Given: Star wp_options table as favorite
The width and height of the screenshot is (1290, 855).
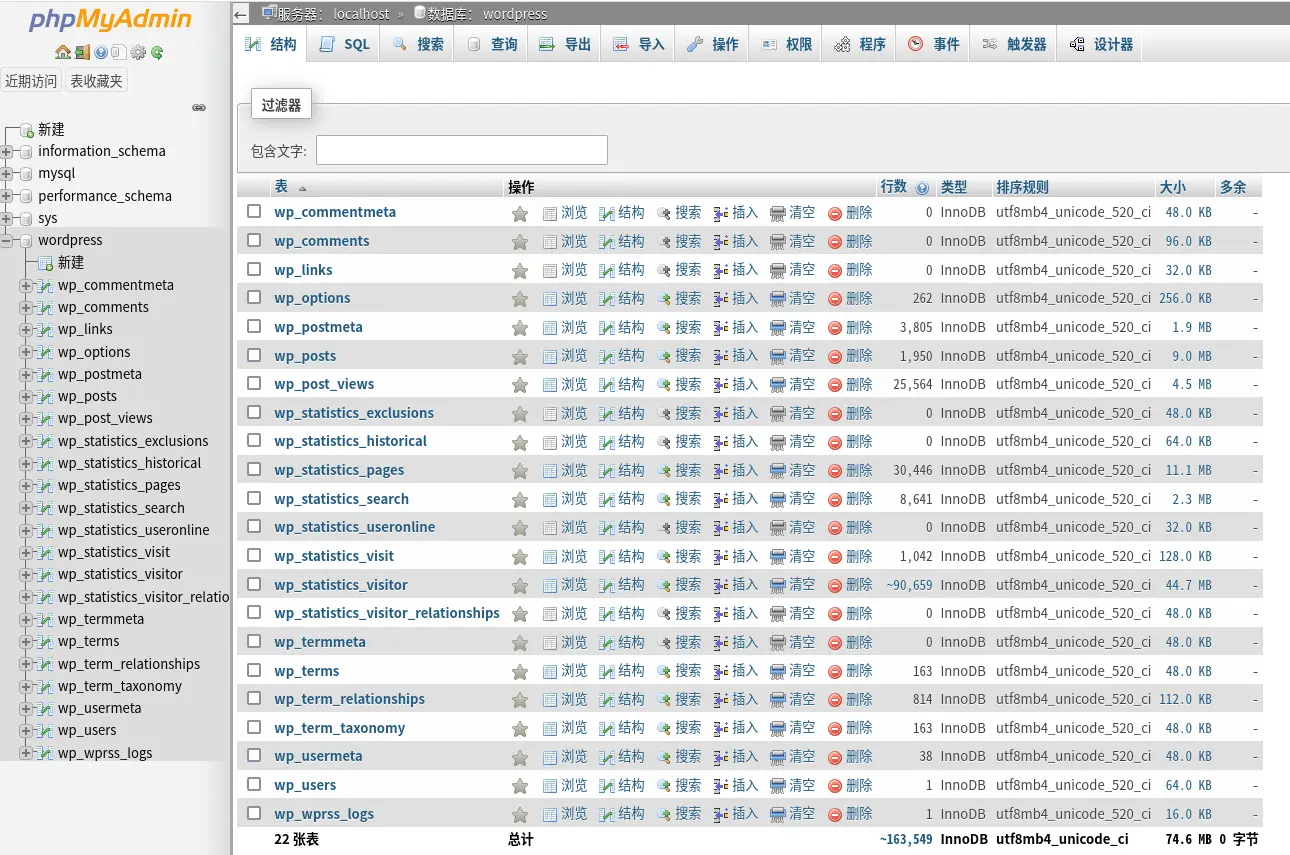Looking at the screenshot, I should pyautogui.click(x=520, y=299).
